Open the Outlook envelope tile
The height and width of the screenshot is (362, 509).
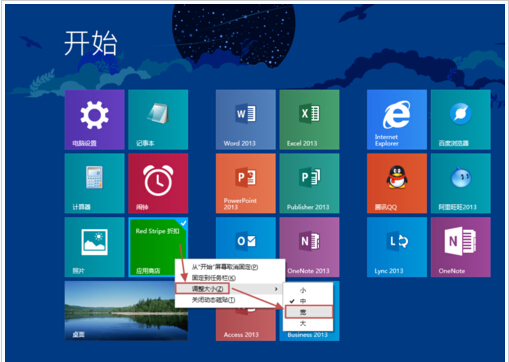pyautogui.click(x=246, y=238)
